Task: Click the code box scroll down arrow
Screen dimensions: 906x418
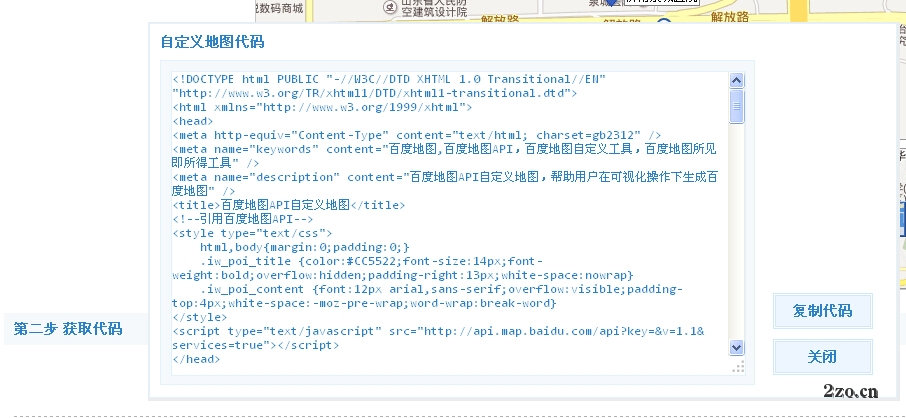Action: coord(737,347)
